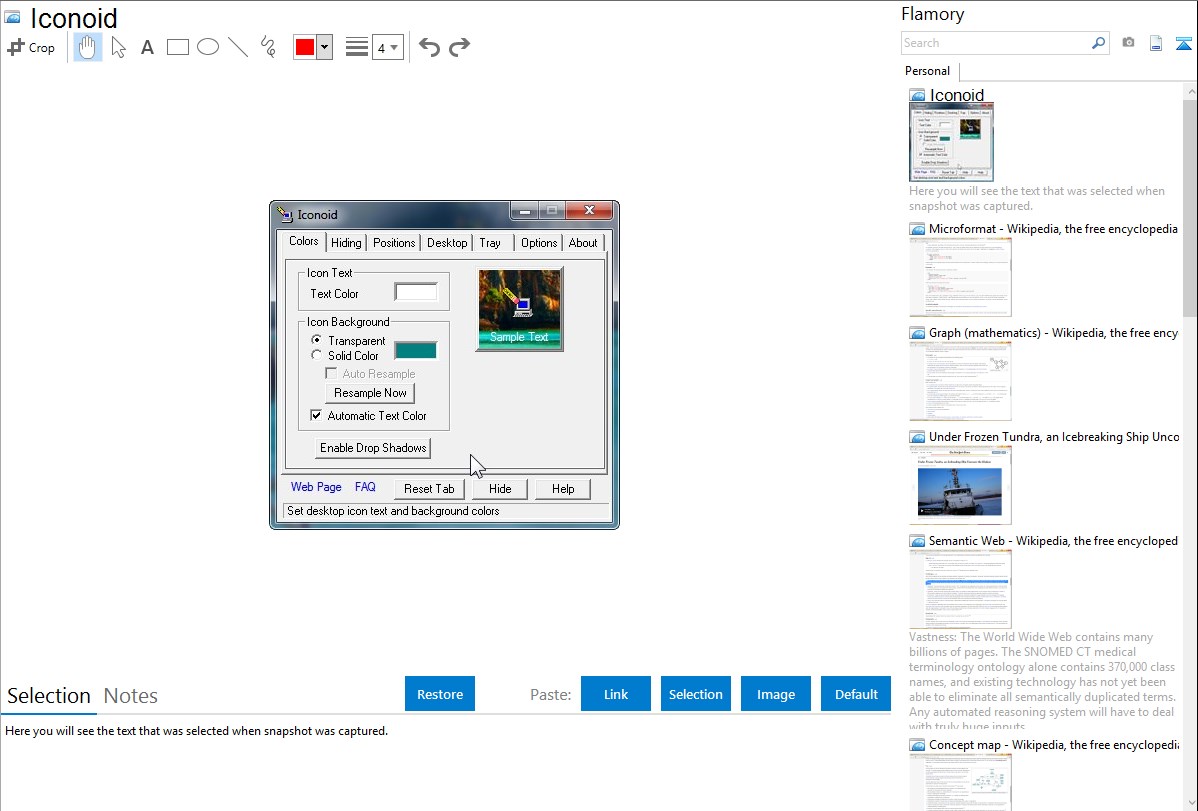Open the Desktop tab in Iconoid

[x=447, y=243]
